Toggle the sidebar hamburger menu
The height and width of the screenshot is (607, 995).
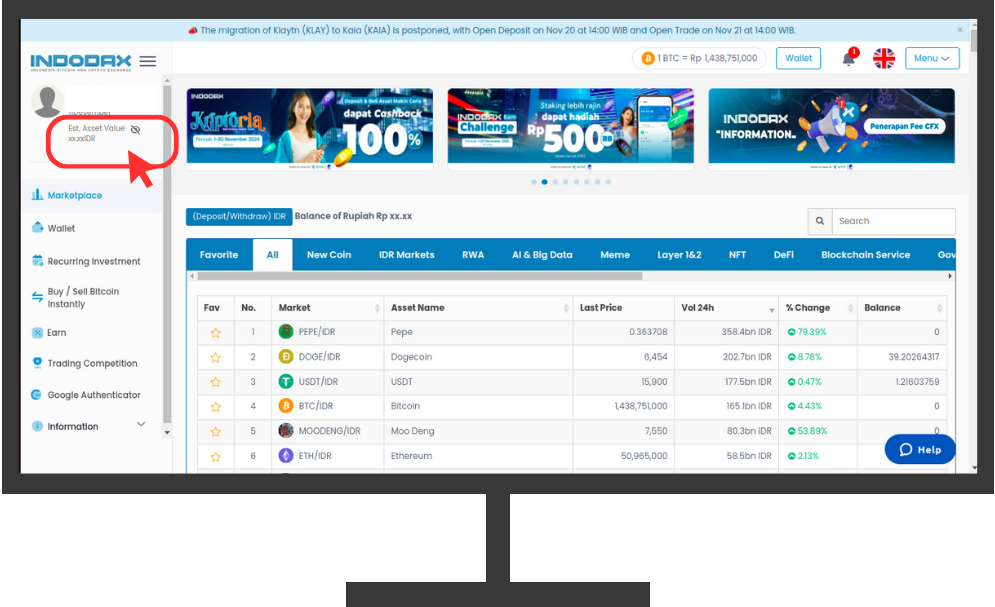pos(148,61)
